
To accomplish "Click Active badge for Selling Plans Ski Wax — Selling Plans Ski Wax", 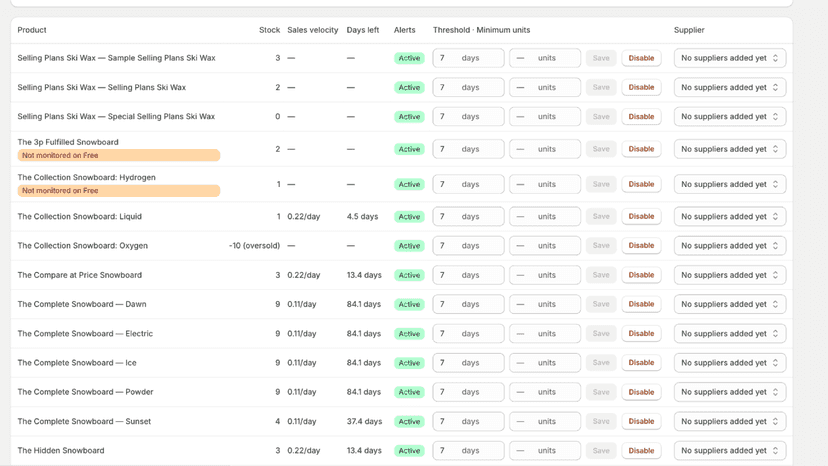I will (409, 88).
